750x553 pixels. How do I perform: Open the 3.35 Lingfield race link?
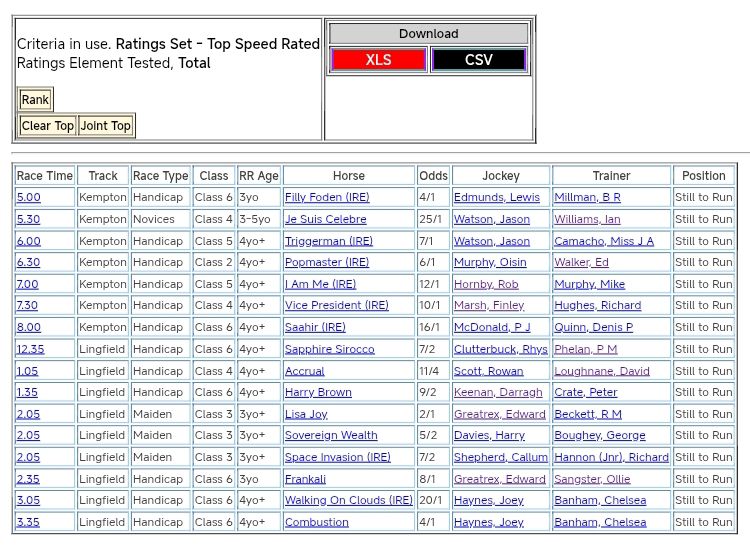tap(29, 522)
